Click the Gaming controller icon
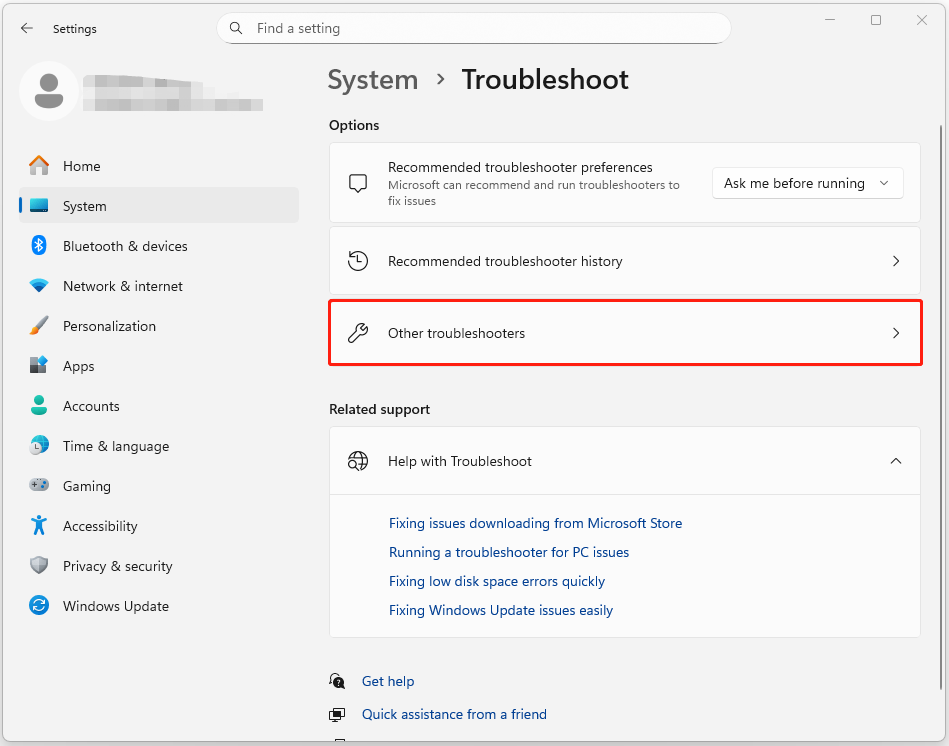The width and height of the screenshot is (949, 746). 38,485
